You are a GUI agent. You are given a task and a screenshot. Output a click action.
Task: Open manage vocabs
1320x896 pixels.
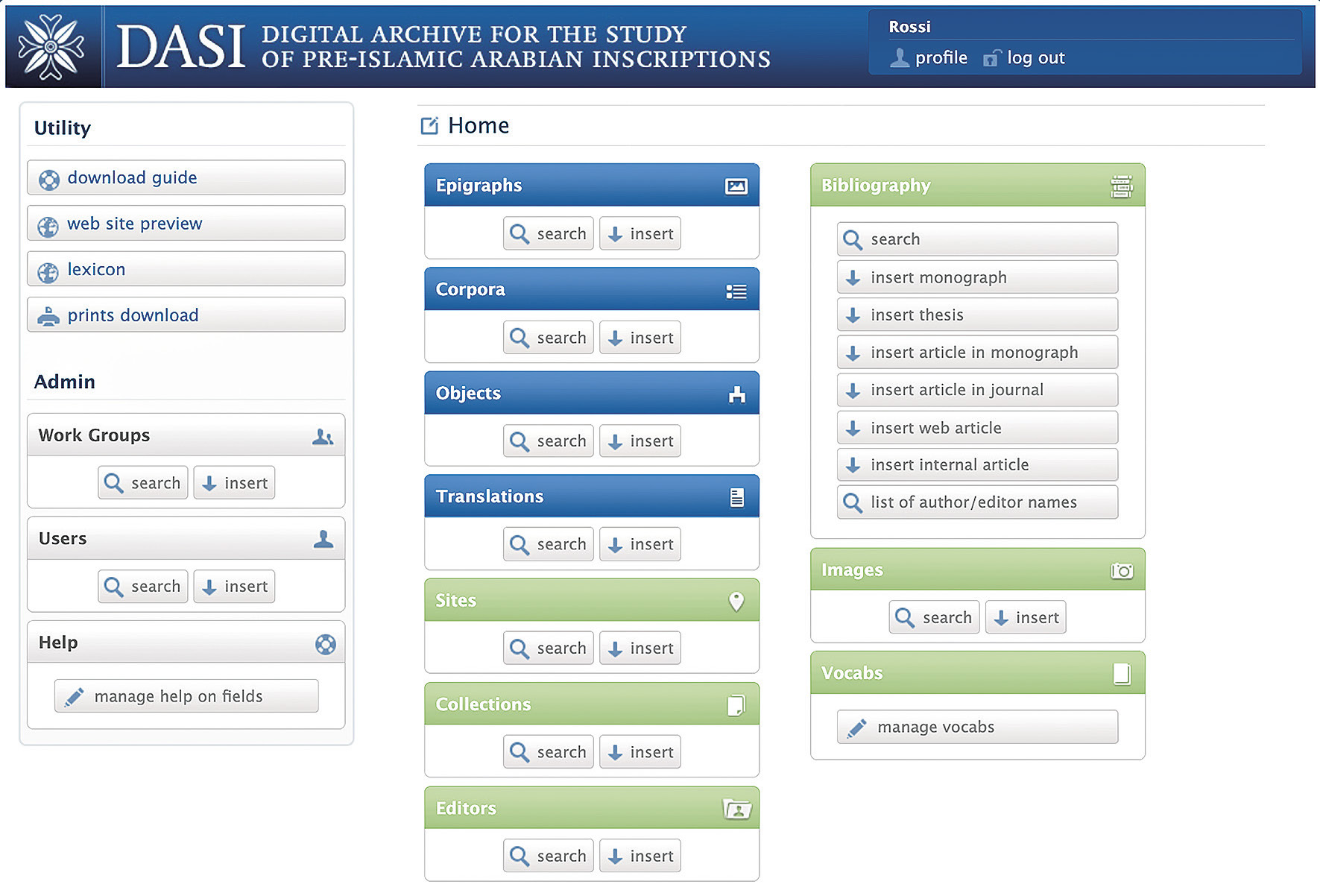pyautogui.click(x=976, y=727)
